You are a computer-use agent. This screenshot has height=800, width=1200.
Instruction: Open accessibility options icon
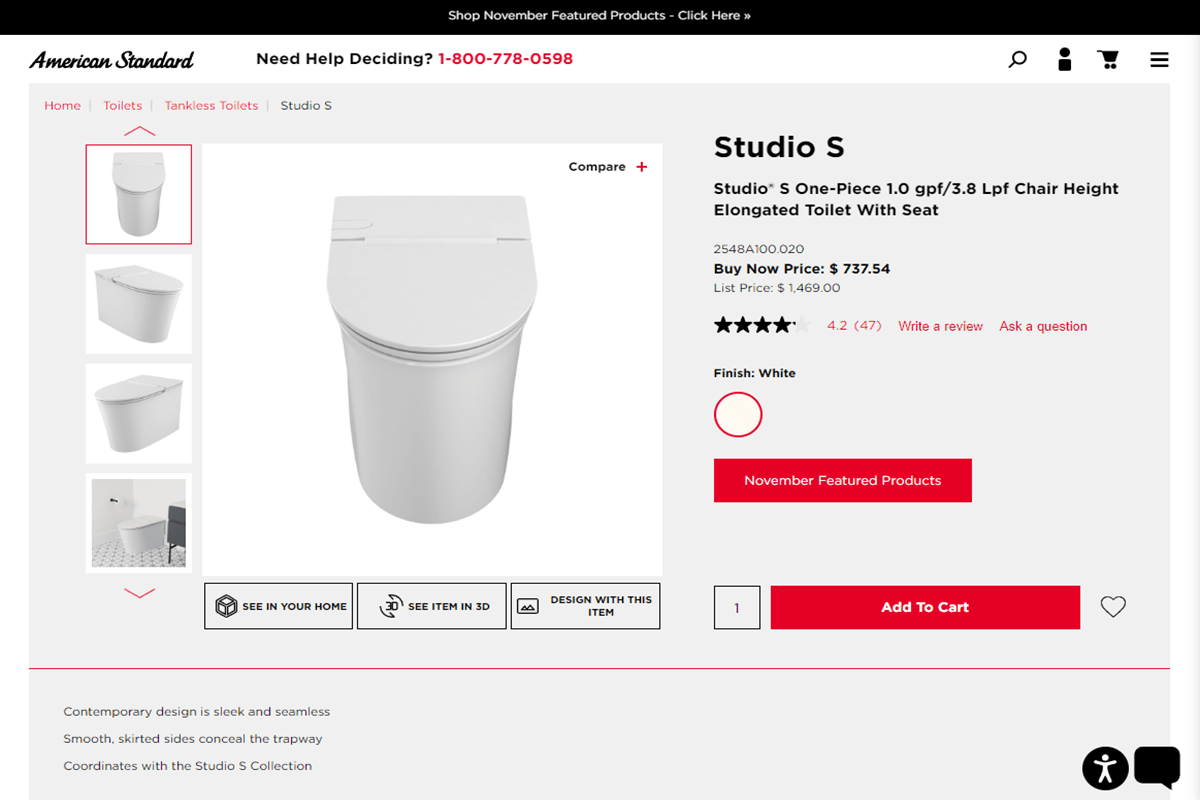click(x=1105, y=768)
